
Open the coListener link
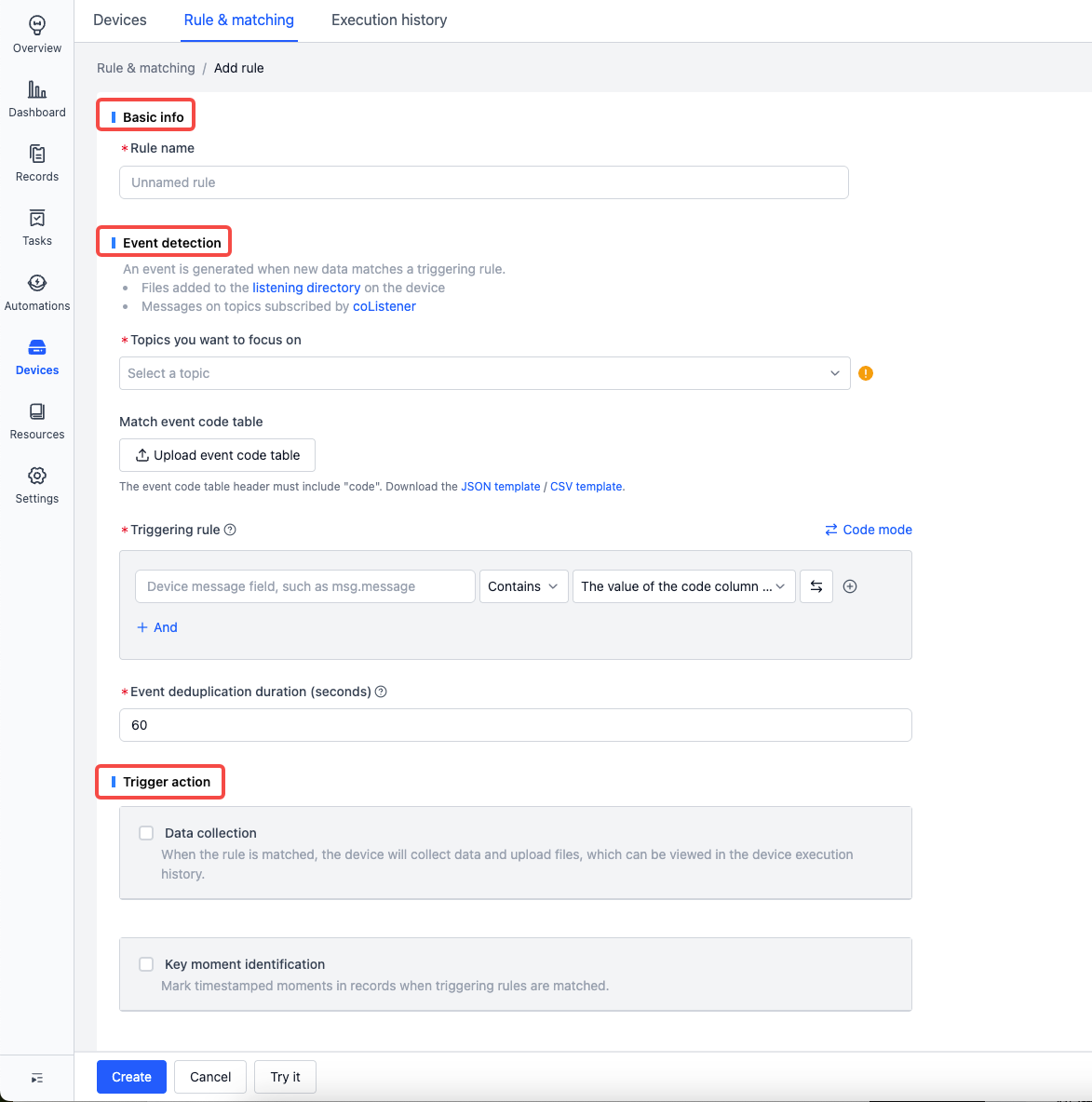pyautogui.click(x=384, y=306)
